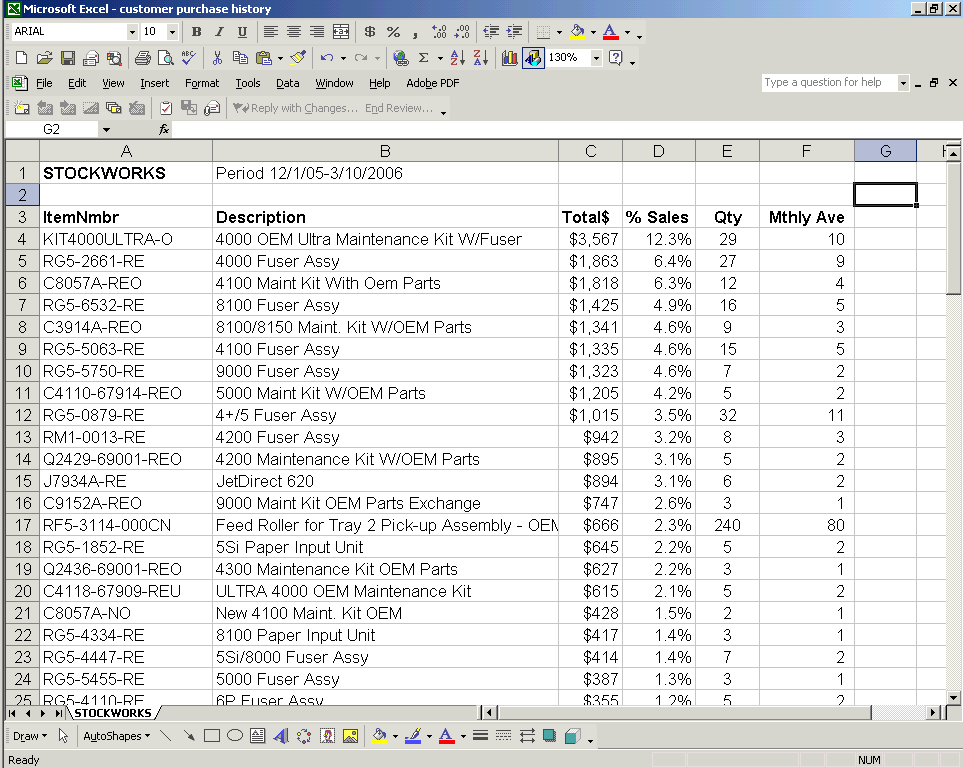The height and width of the screenshot is (768, 963).
Task: Select Format Painter brush
Action: tap(298, 58)
